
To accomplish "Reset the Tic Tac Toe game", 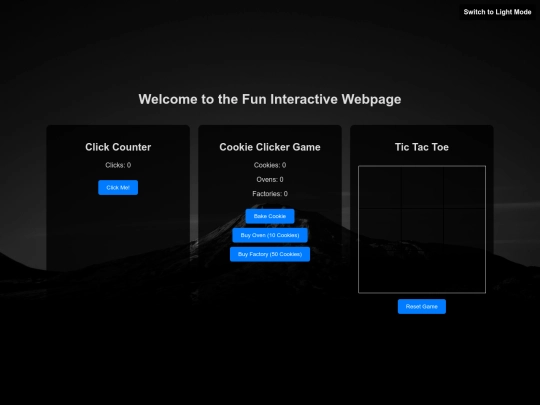I will pyautogui.click(x=422, y=307).
